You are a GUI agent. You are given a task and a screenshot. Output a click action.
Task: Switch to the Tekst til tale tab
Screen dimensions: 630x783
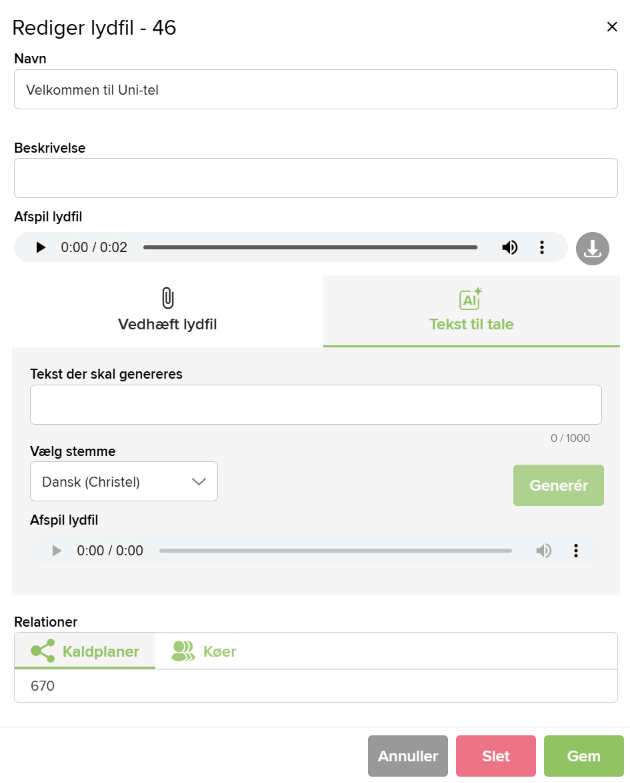[471, 311]
